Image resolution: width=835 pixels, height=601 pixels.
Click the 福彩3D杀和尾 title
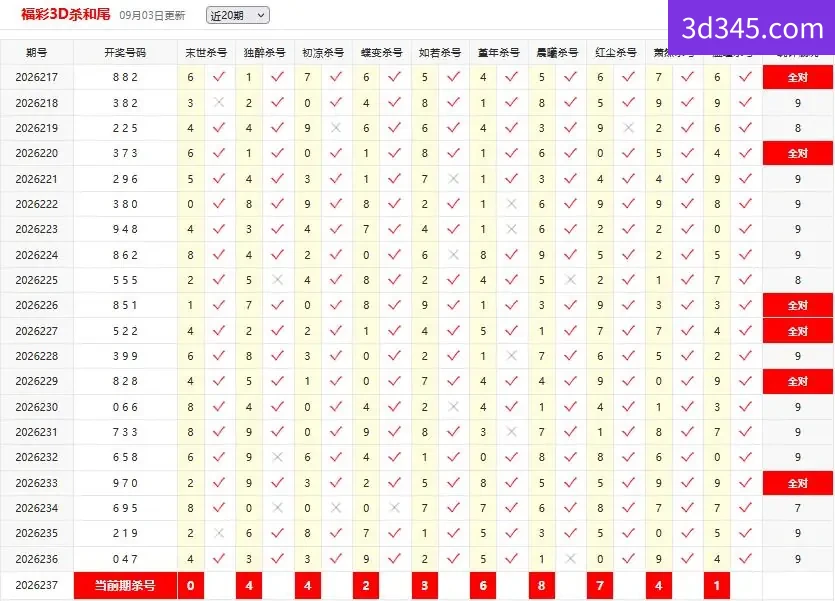click(x=66, y=14)
